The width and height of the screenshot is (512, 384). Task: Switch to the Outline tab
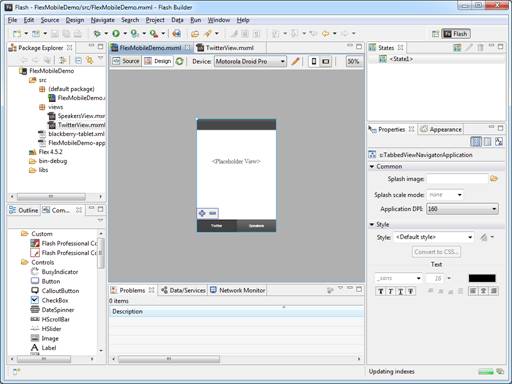[24, 210]
